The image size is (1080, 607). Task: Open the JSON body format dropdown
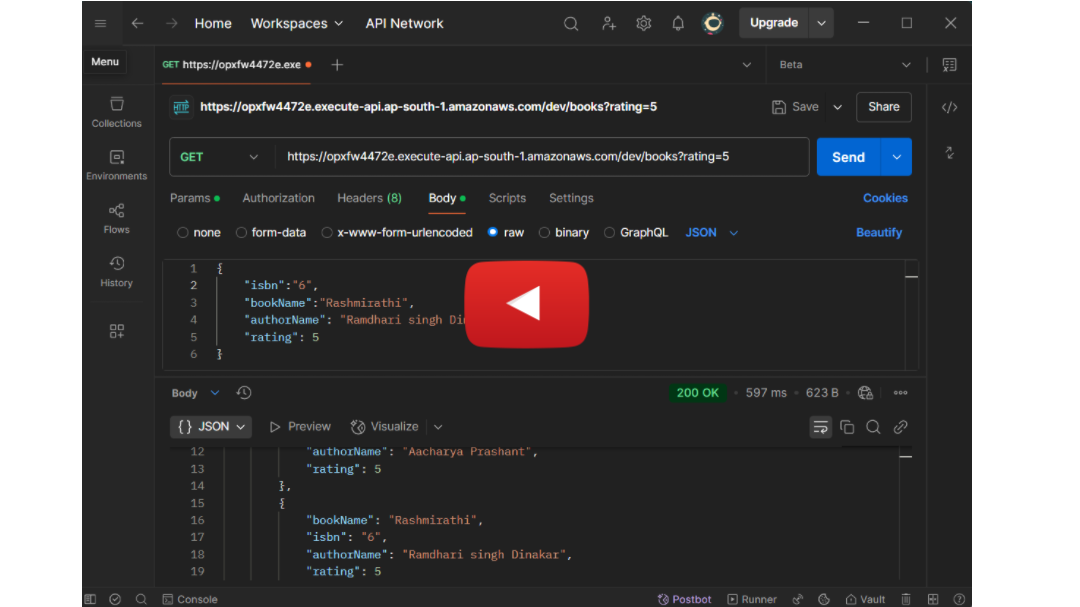(712, 233)
